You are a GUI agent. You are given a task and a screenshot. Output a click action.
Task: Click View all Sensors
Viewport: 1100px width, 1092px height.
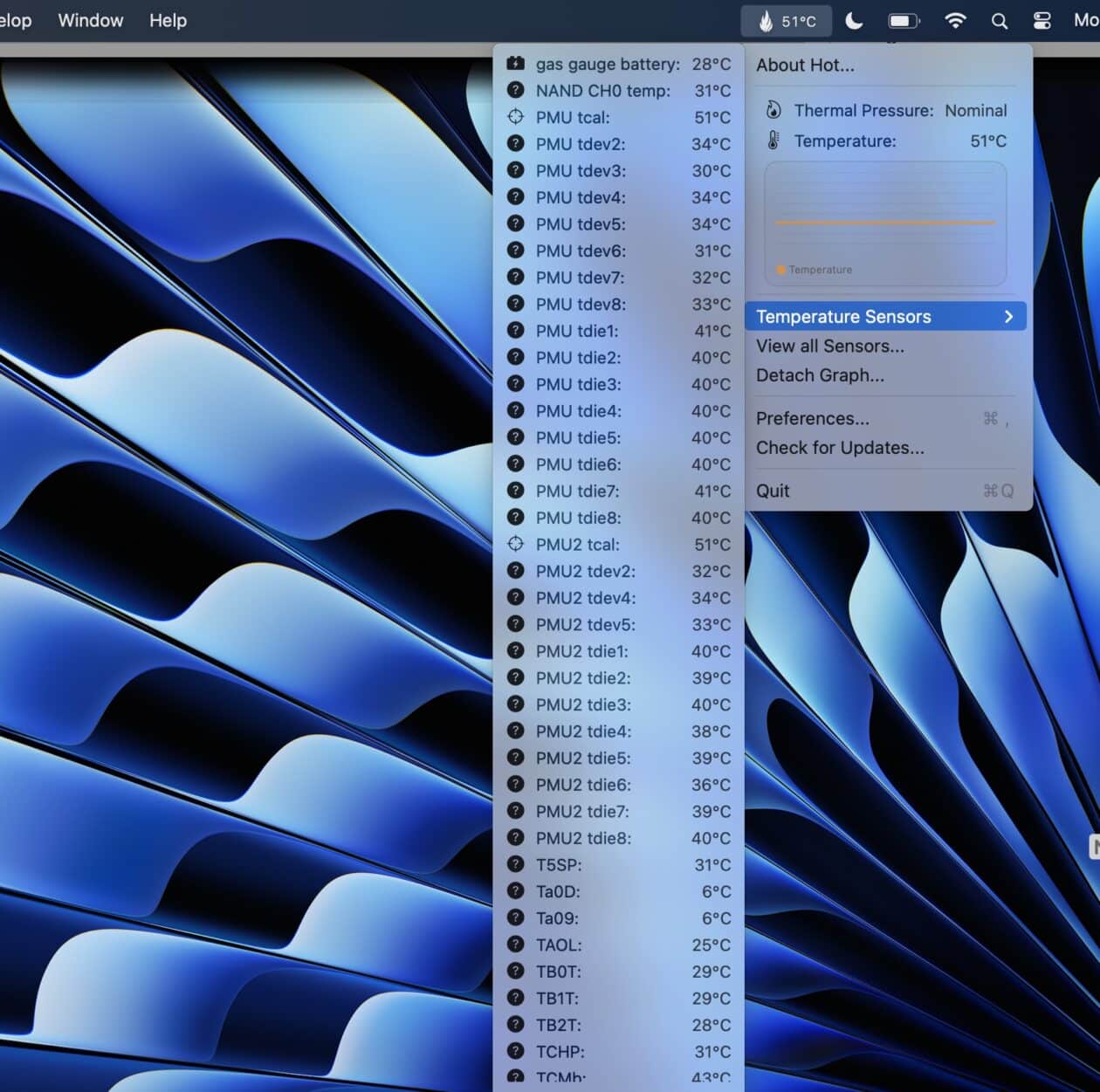point(830,346)
